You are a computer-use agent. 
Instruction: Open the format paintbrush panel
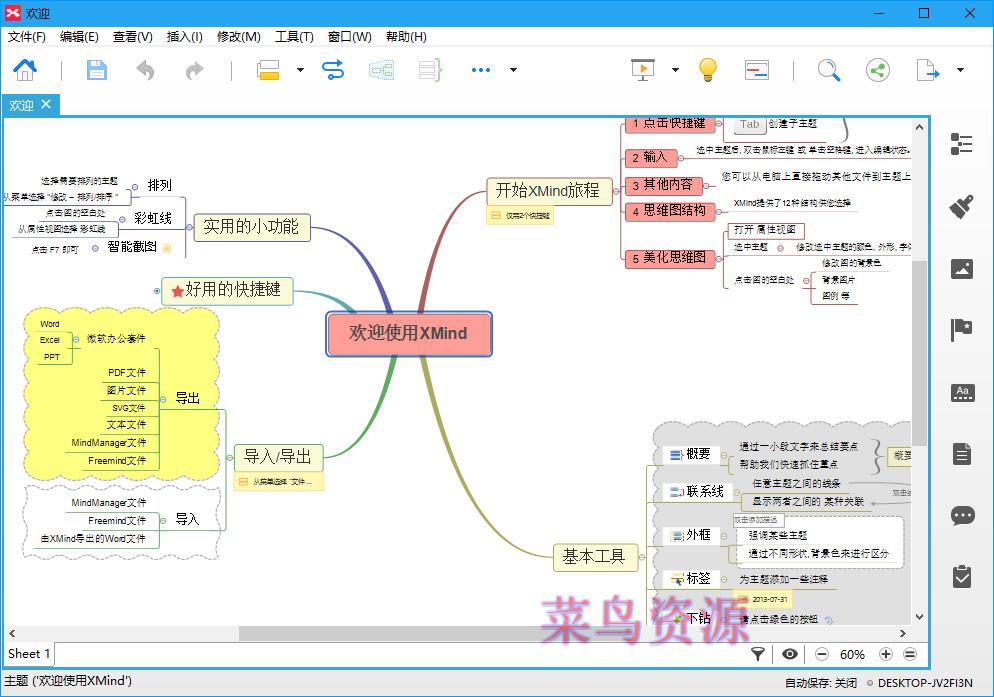[961, 206]
